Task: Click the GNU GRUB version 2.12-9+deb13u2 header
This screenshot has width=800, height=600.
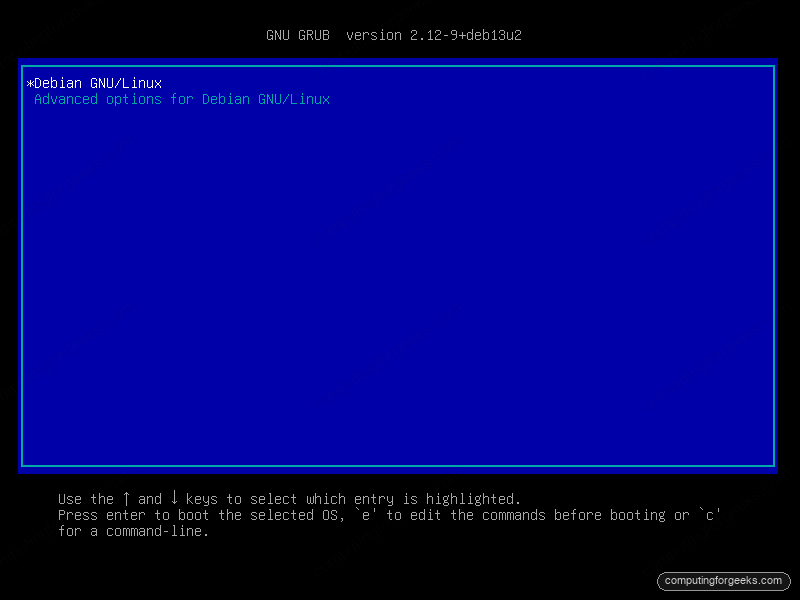Action: [x=394, y=35]
